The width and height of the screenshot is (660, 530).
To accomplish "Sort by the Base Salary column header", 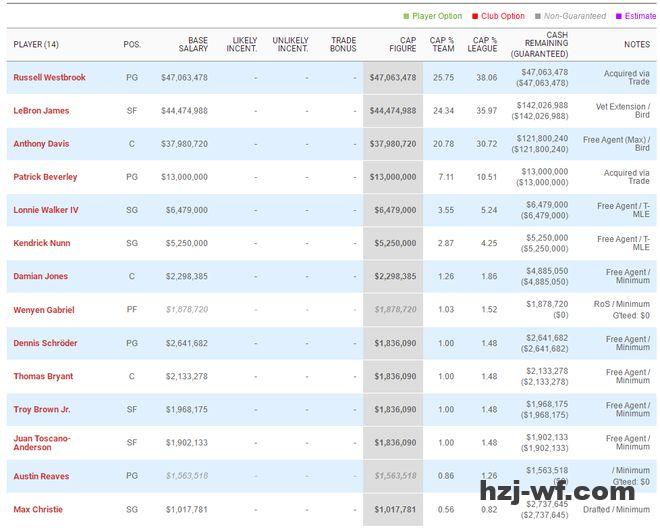I will 193,44.
